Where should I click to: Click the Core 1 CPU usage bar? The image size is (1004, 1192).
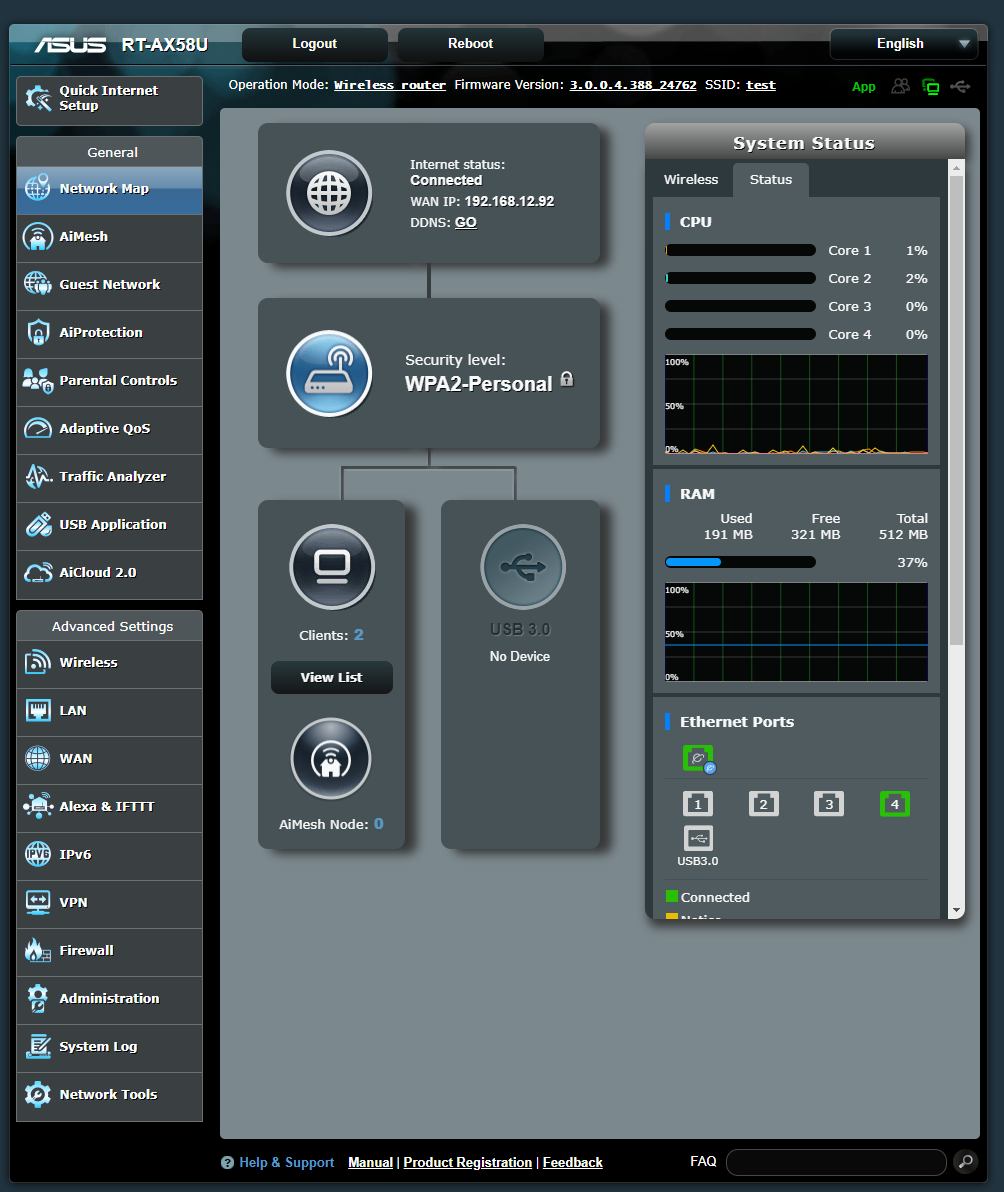740,250
